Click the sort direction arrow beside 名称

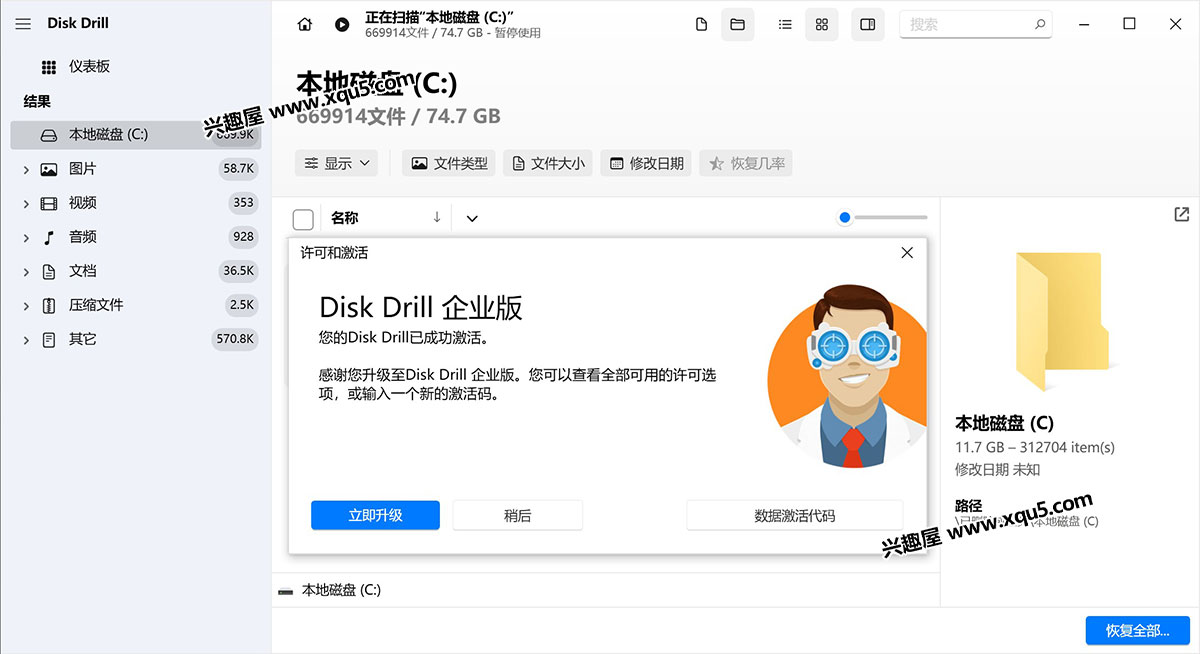(x=437, y=217)
